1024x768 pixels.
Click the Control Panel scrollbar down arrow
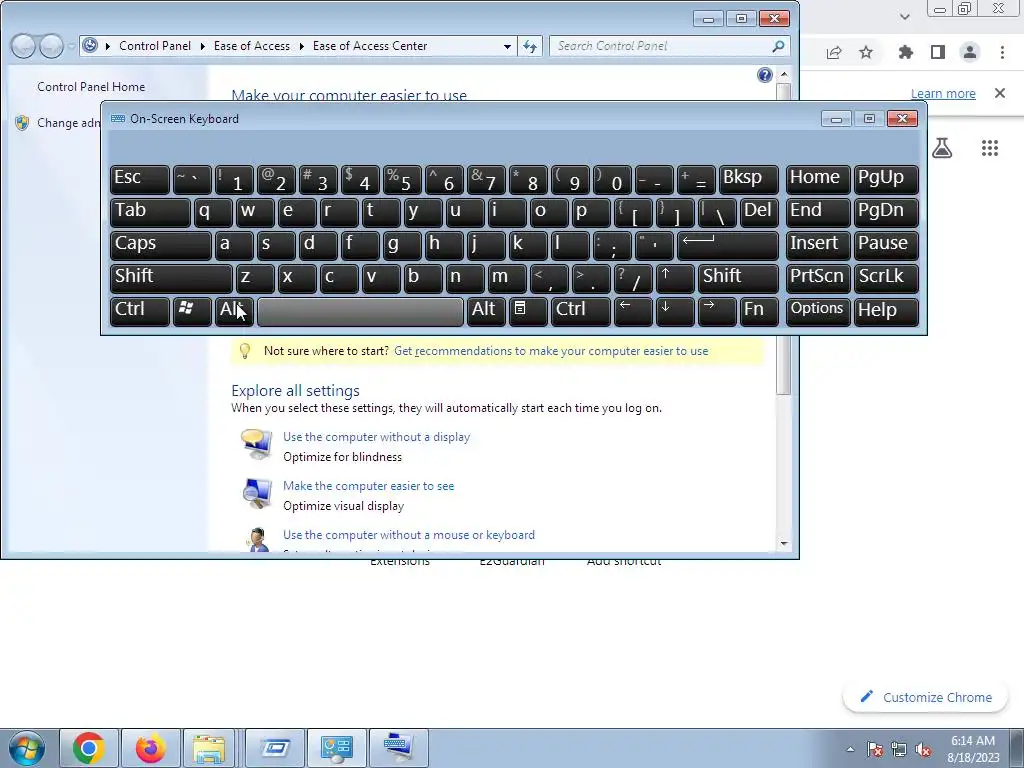click(784, 543)
